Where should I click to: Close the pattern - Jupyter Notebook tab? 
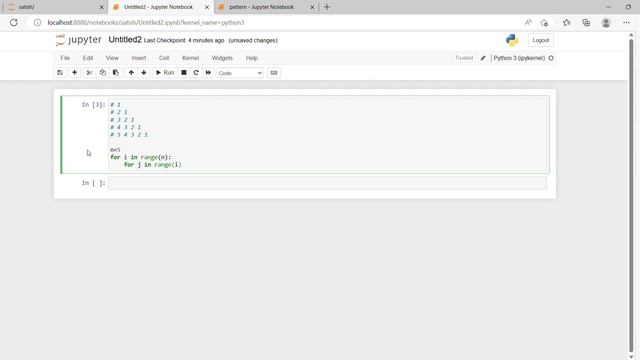312,7
